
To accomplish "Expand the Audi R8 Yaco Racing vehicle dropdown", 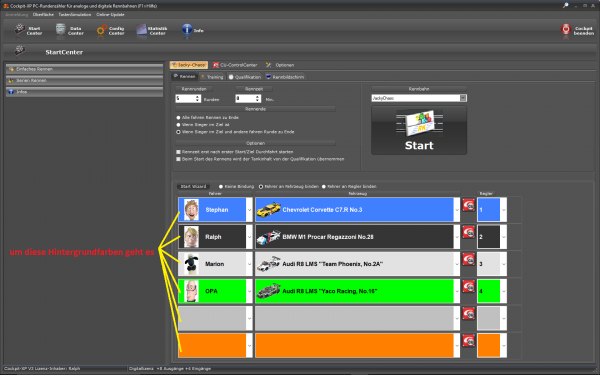I will pyautogui.click(x=457, y=291).
